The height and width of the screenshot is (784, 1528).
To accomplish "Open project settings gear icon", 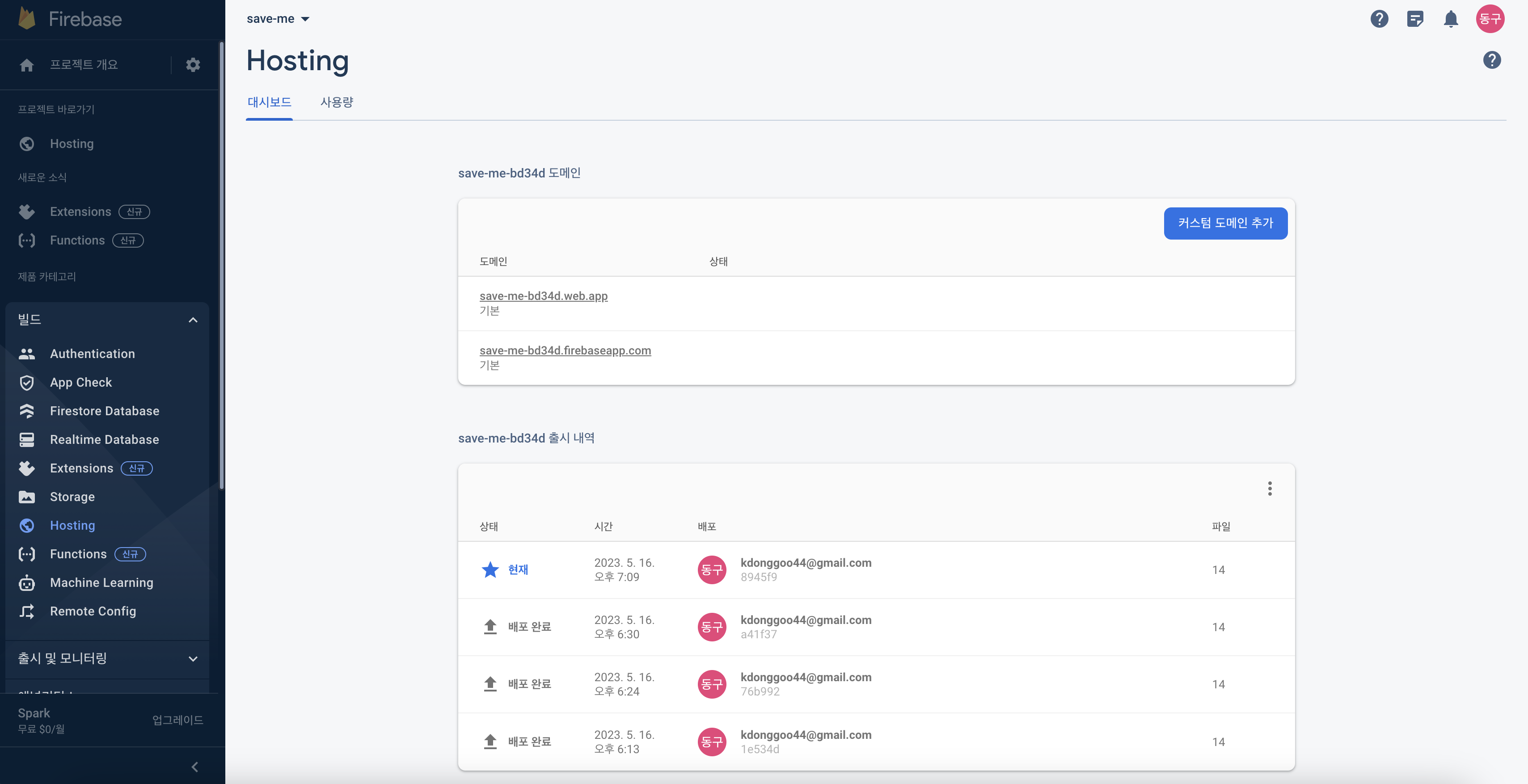I will (x=193, y=65).
